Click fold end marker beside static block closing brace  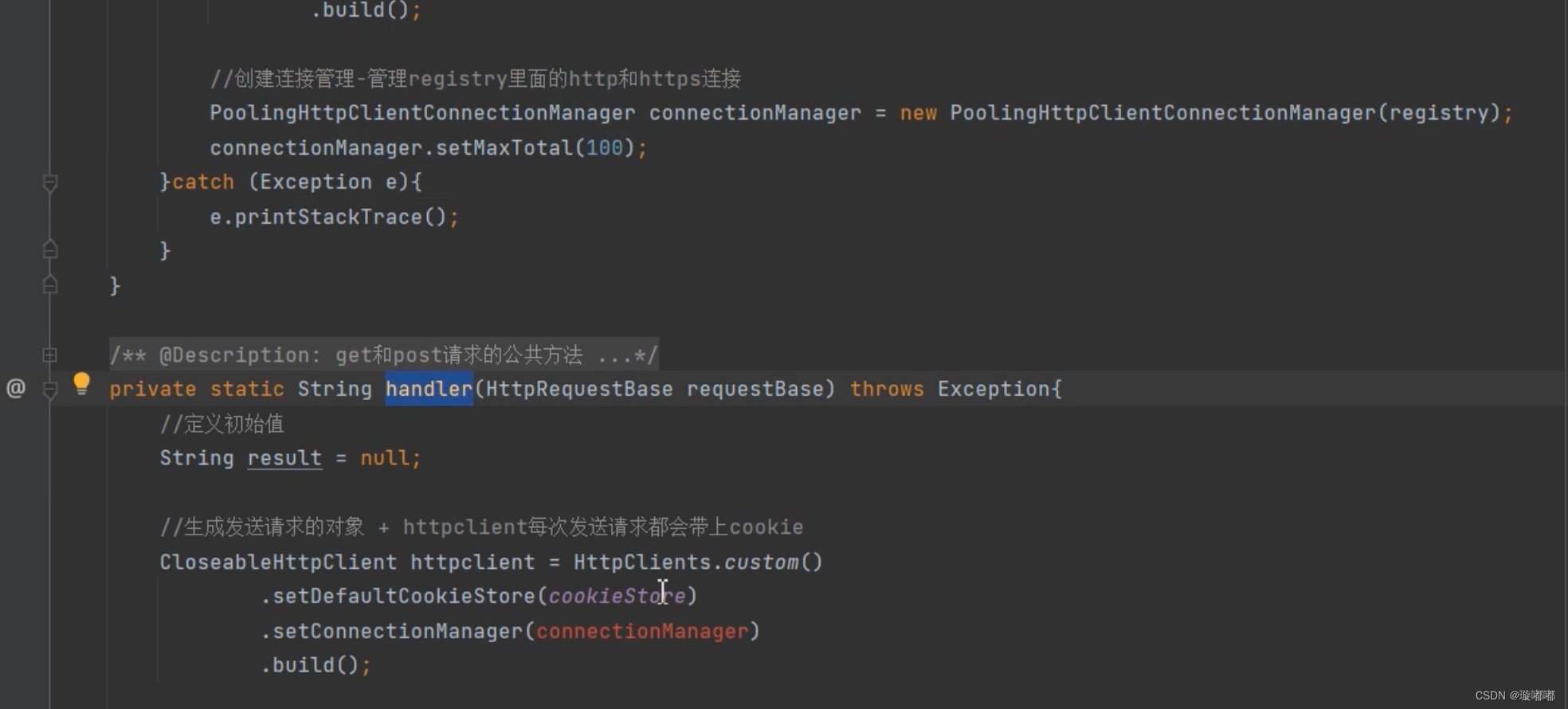tap(49, 284)
